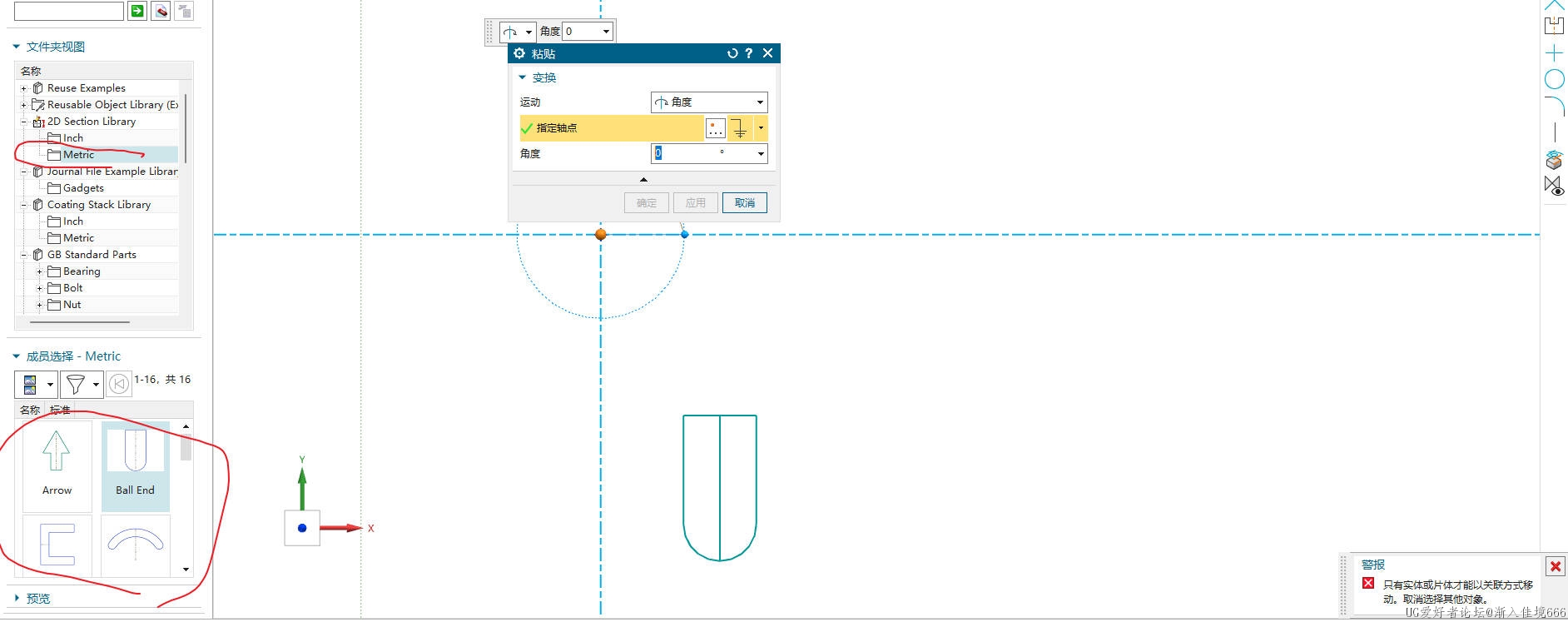This screenshot has height=622, width=1568.
Task: Expand the 预览 section
Action: coord(16,598)
